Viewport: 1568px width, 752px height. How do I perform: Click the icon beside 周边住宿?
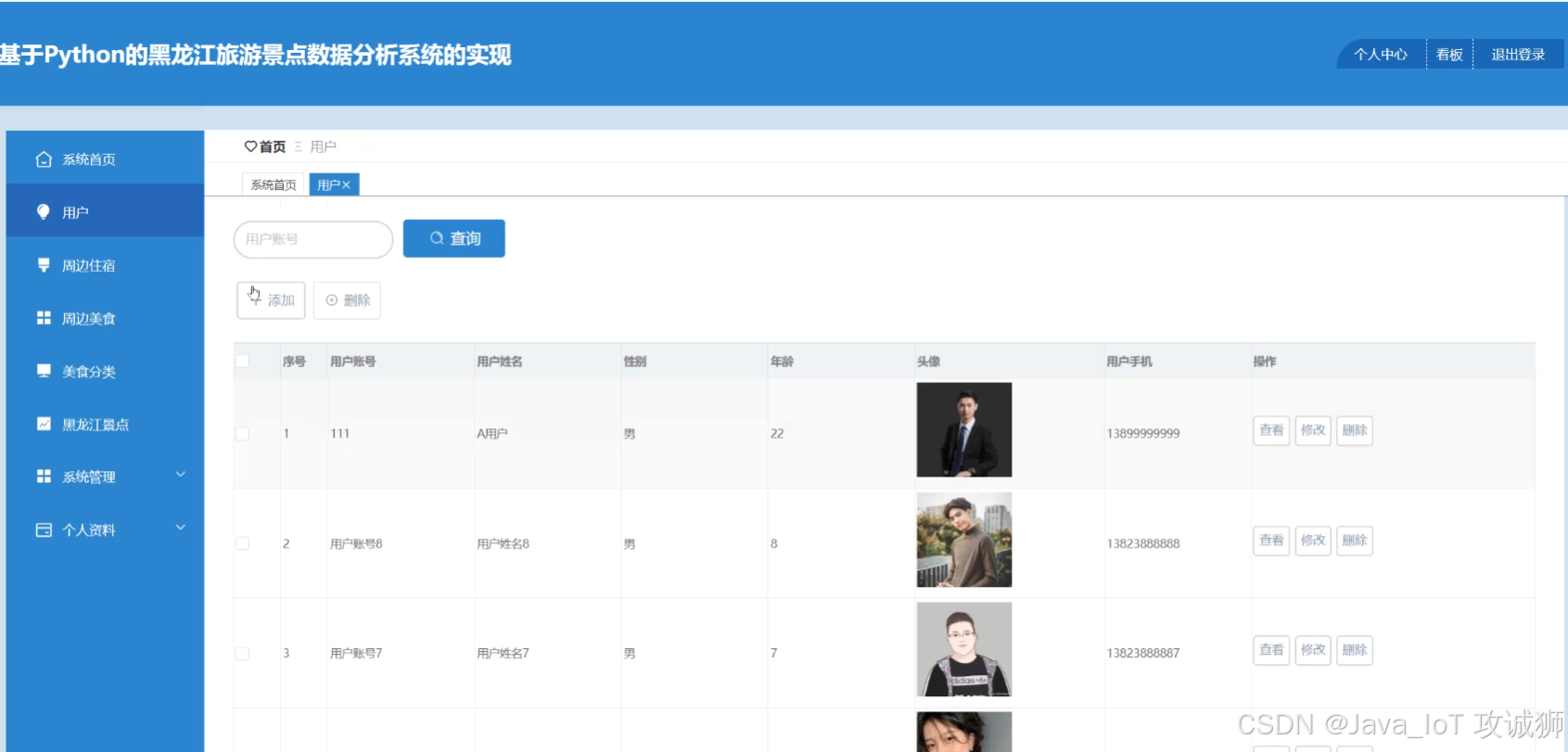tap(44, 265)
